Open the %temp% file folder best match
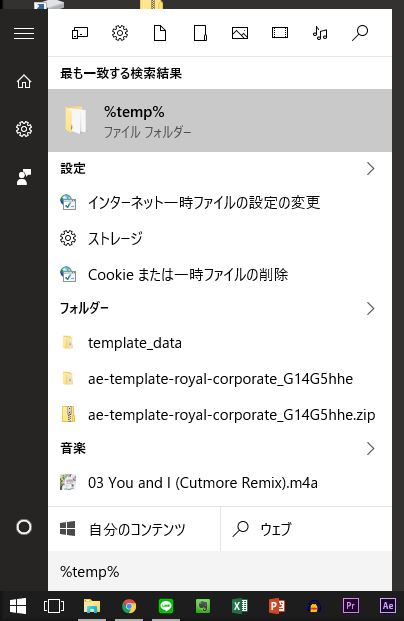The image size is (404, 621). (220, 120)
